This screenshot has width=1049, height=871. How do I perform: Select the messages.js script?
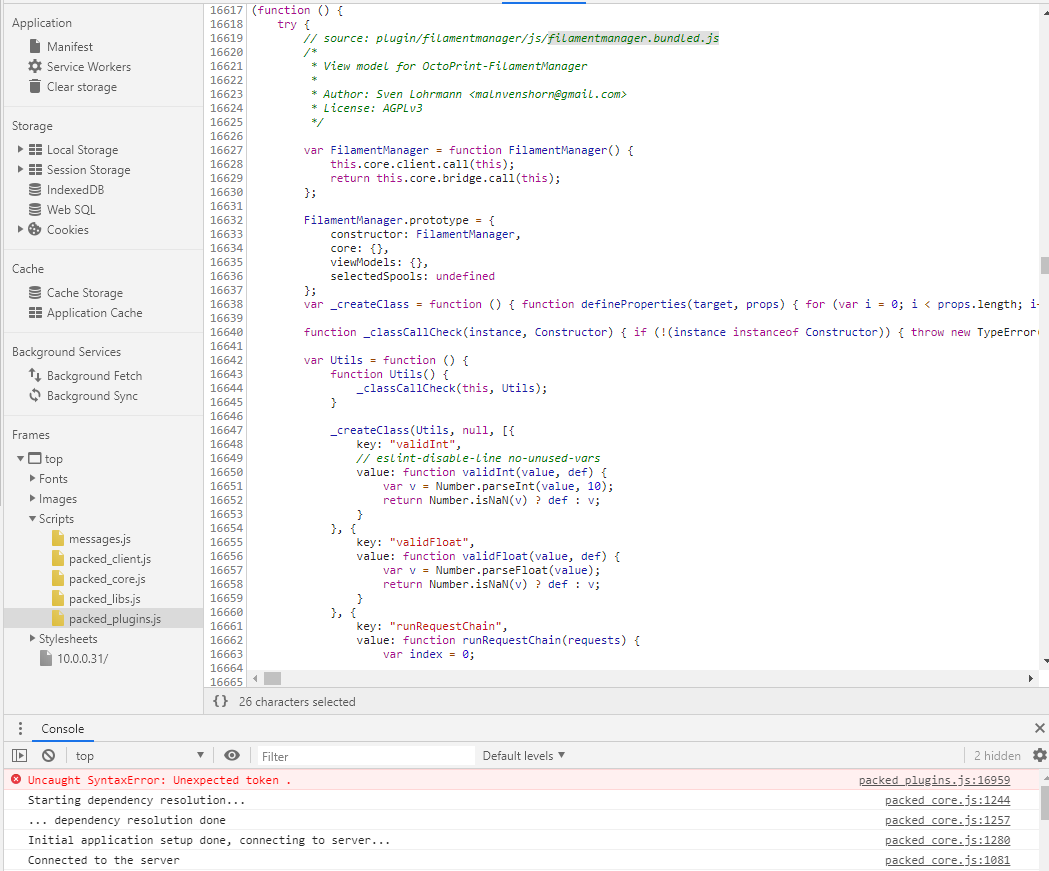click(x=100, y=539)
